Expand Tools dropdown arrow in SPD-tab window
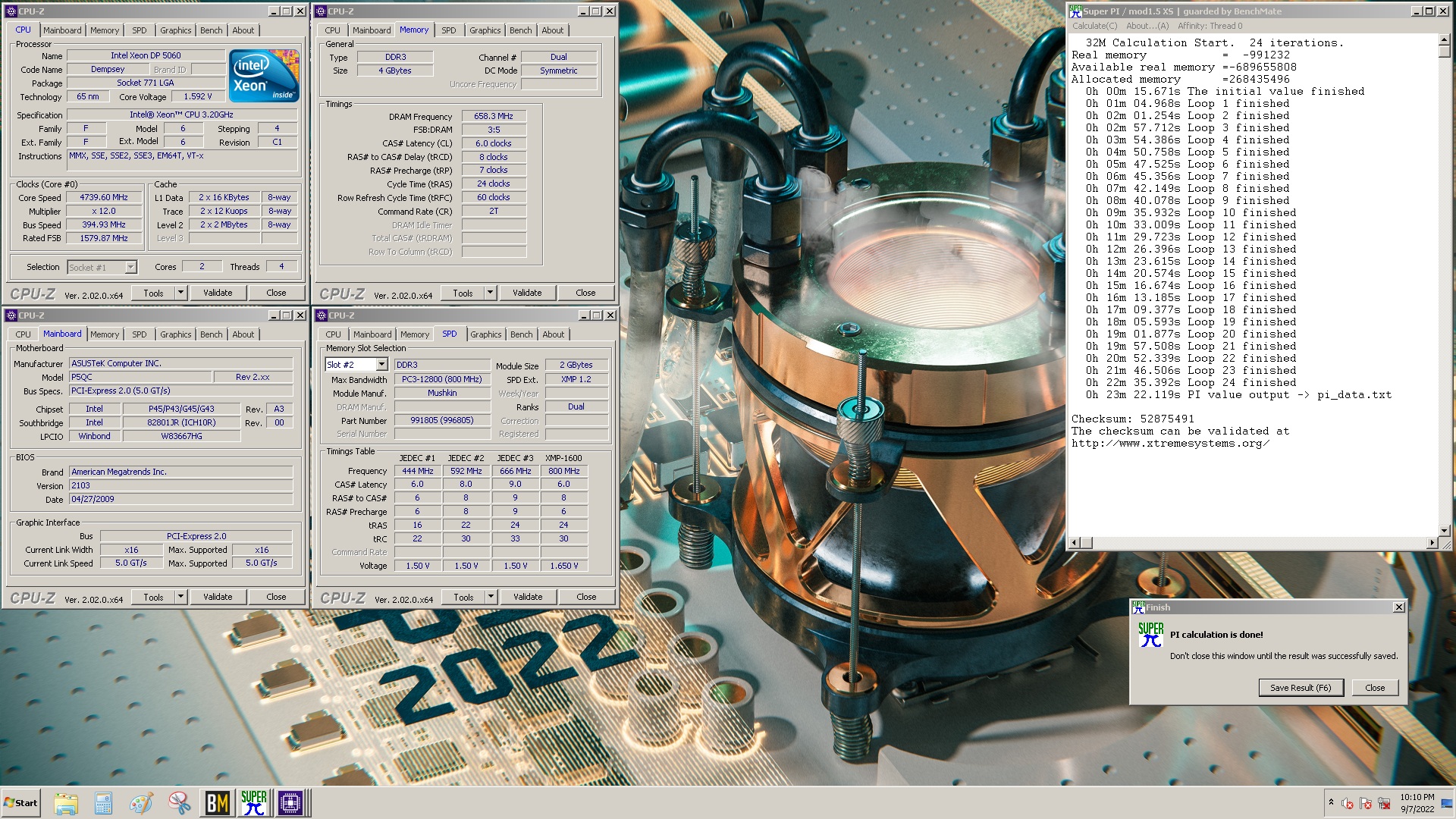The image size is (1456, 819). point(491,597)
